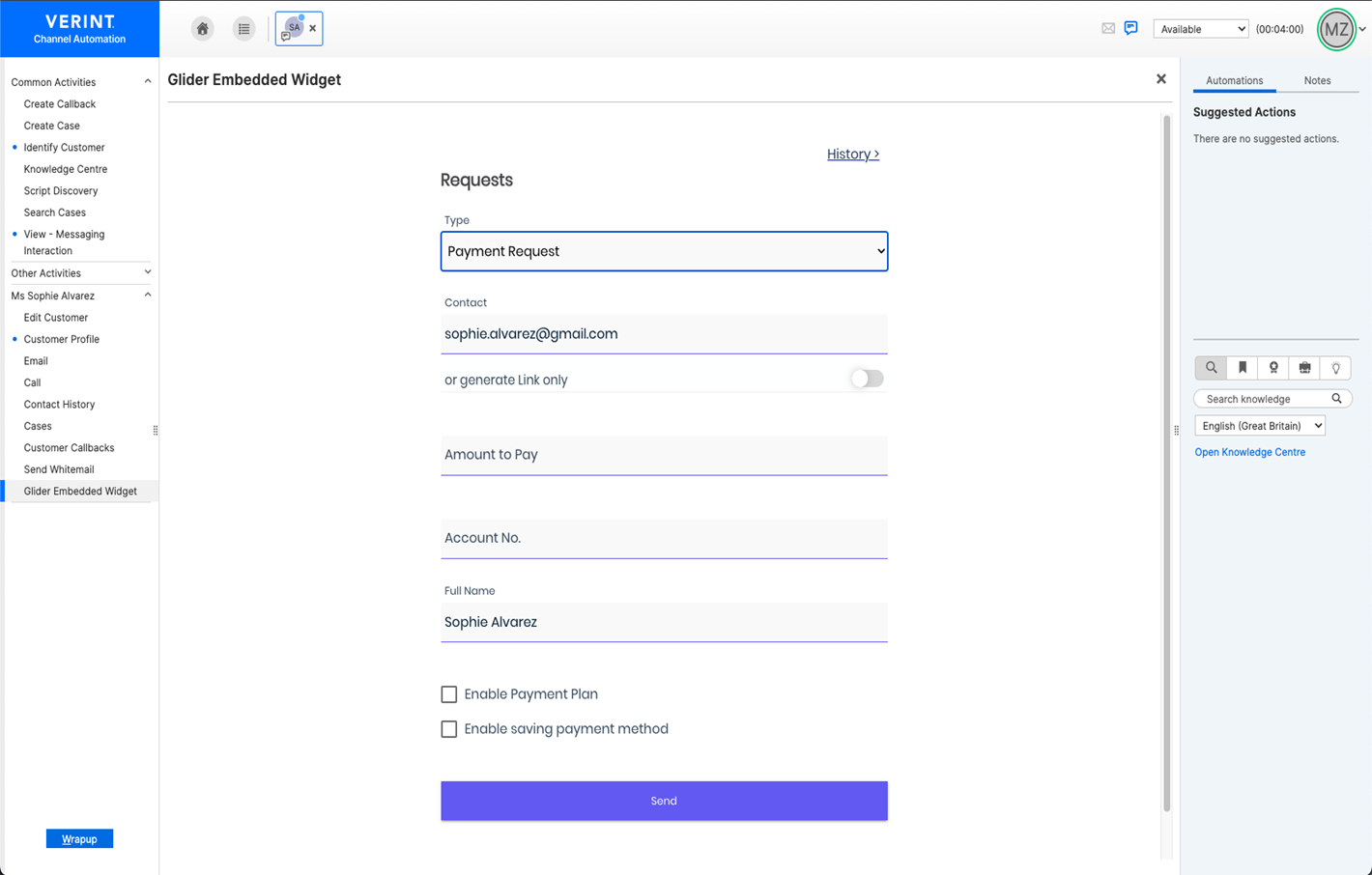The image size is (1372, 875).
Task: Go to the home icon in top toolbar
Action: click(202, 29)
